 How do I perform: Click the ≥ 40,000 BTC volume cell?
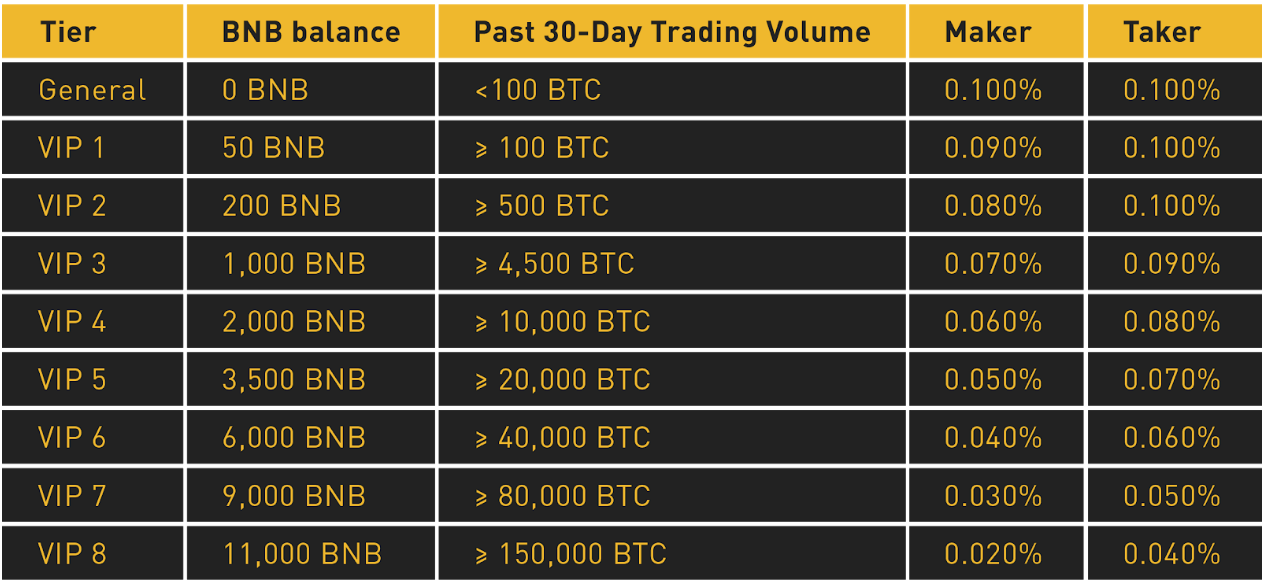(x=672, y=438)
